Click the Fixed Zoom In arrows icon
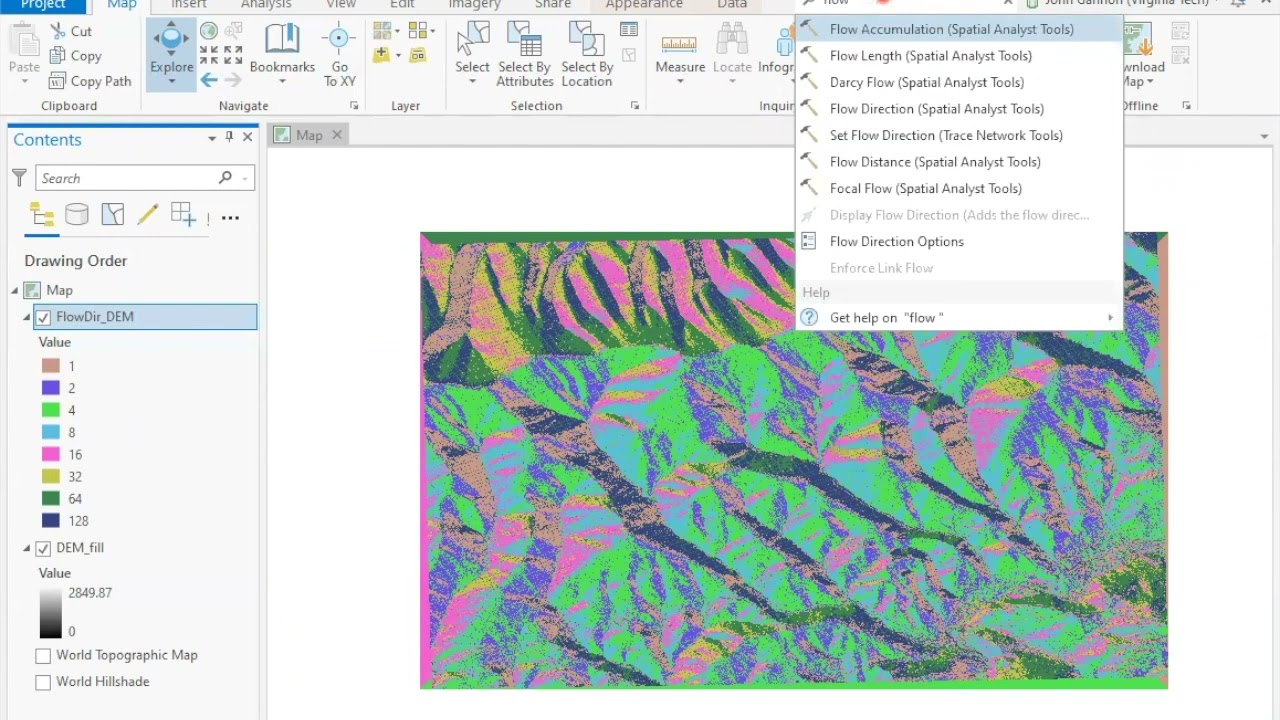The image size is (1280, 720). (209, 55)
